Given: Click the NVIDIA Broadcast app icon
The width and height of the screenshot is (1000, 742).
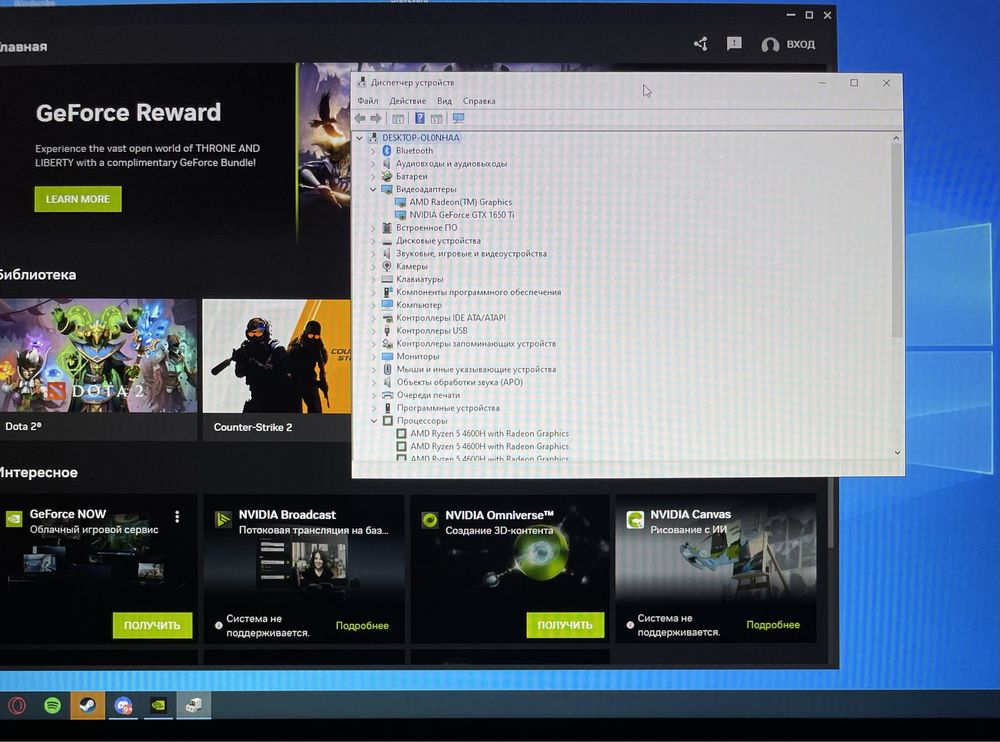Looking at the screenshot, I should click(223, 519).
